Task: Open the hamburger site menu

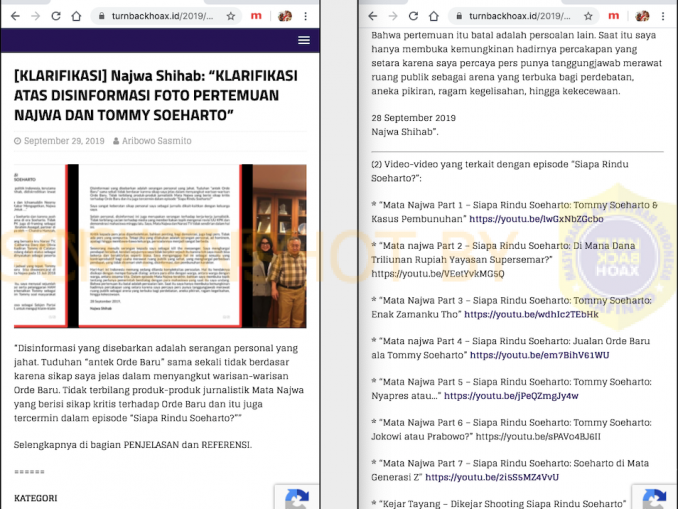Action: coord(304,40)
